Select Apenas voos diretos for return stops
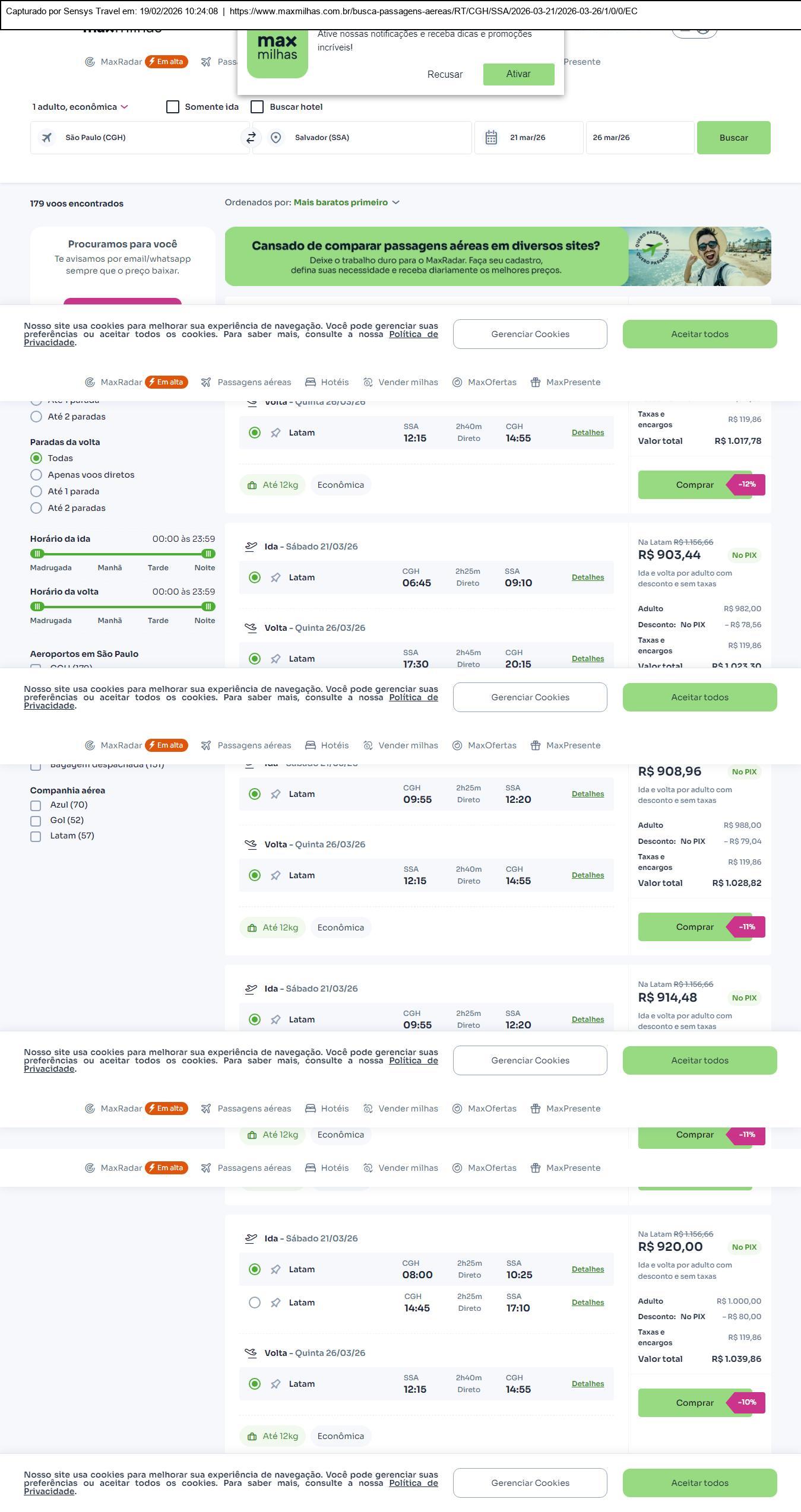 click(x=36, y=475)
